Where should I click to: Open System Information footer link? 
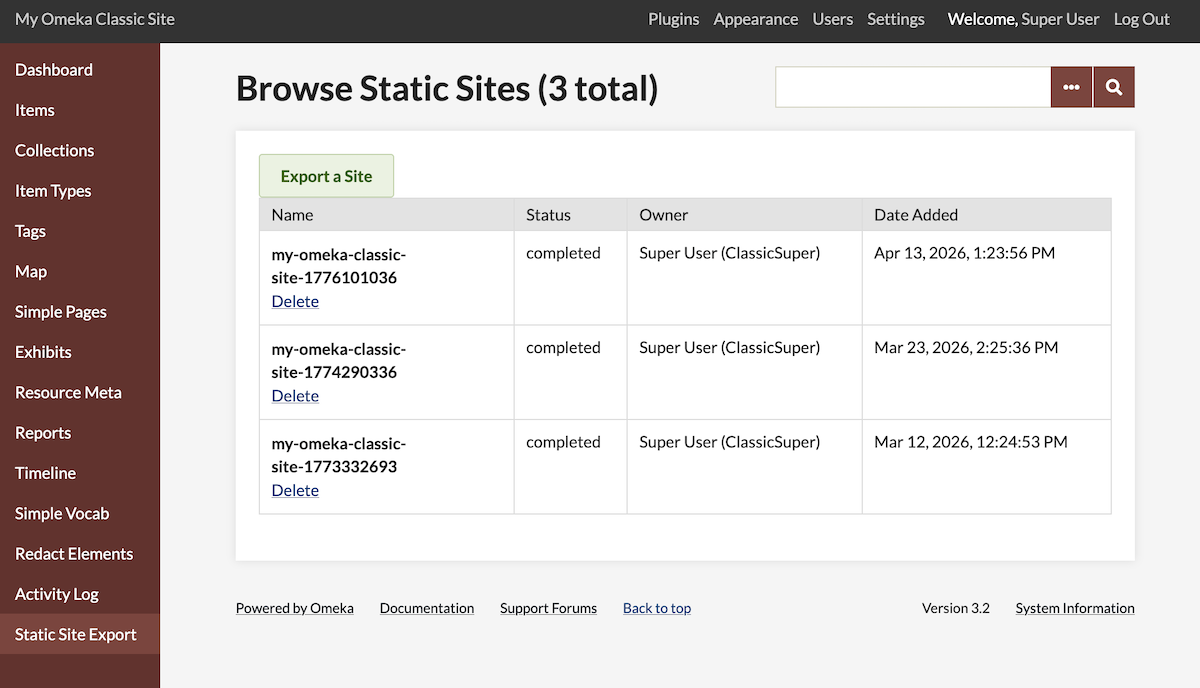[x=1075, y=608]
